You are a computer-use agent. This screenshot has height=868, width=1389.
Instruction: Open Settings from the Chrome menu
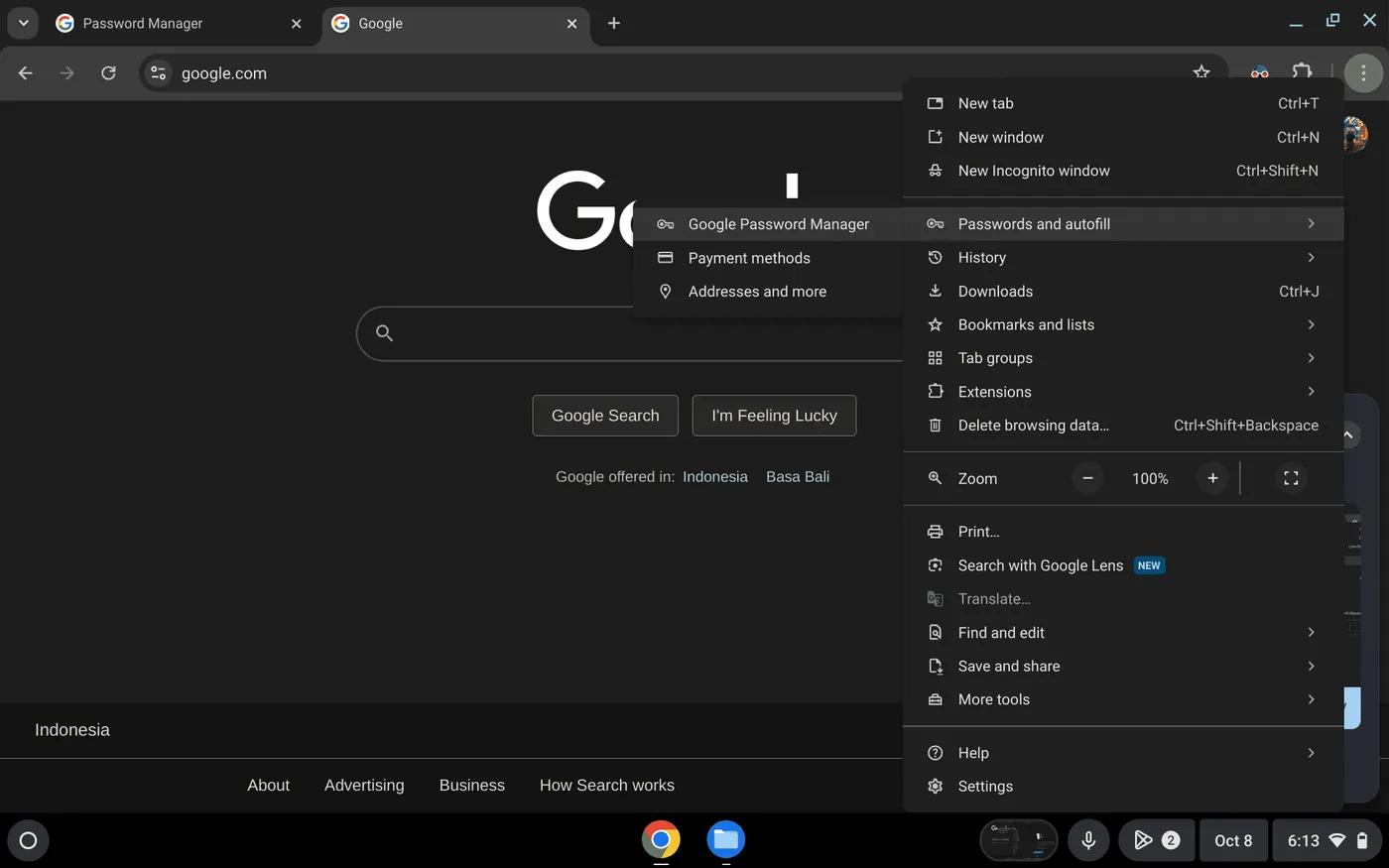pyautogui.click(x=1123, y=787)
